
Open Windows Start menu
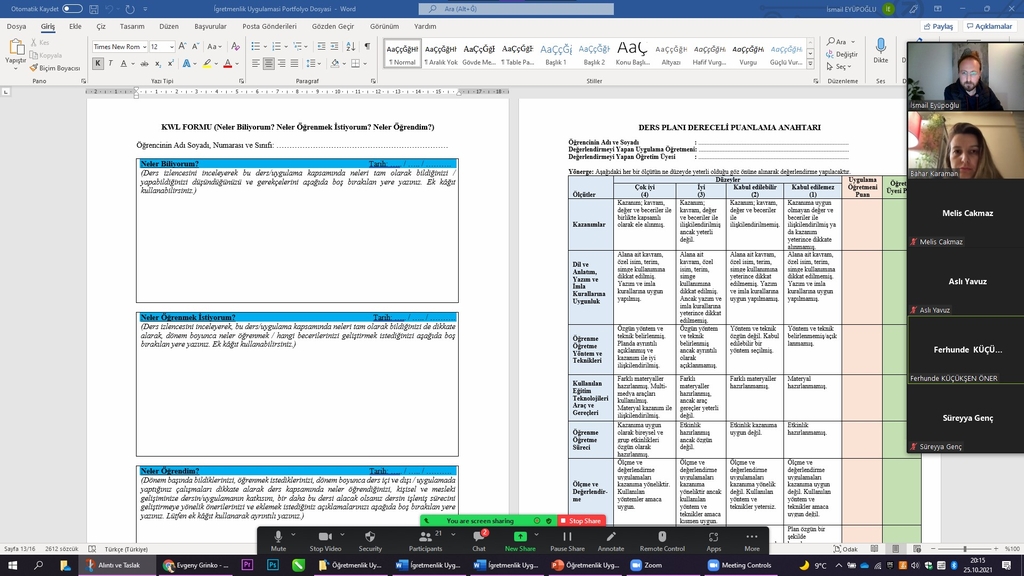(x=12, y=566)
